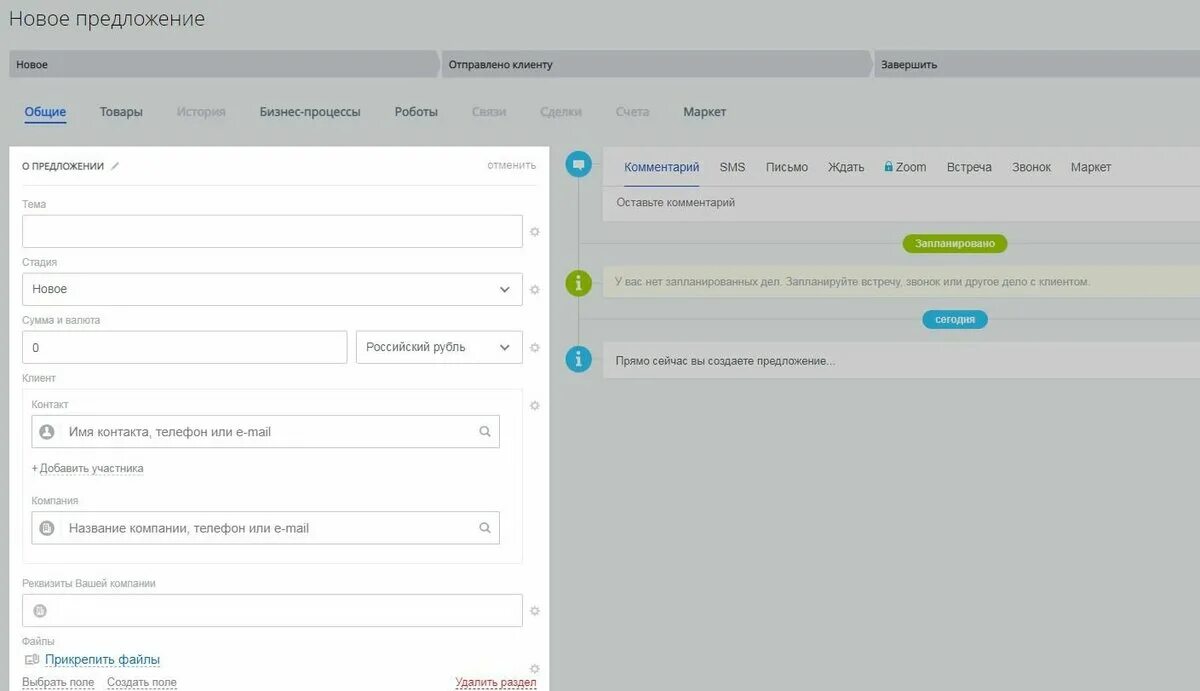Click the search magnifier in Контакт field

point(485,432)
